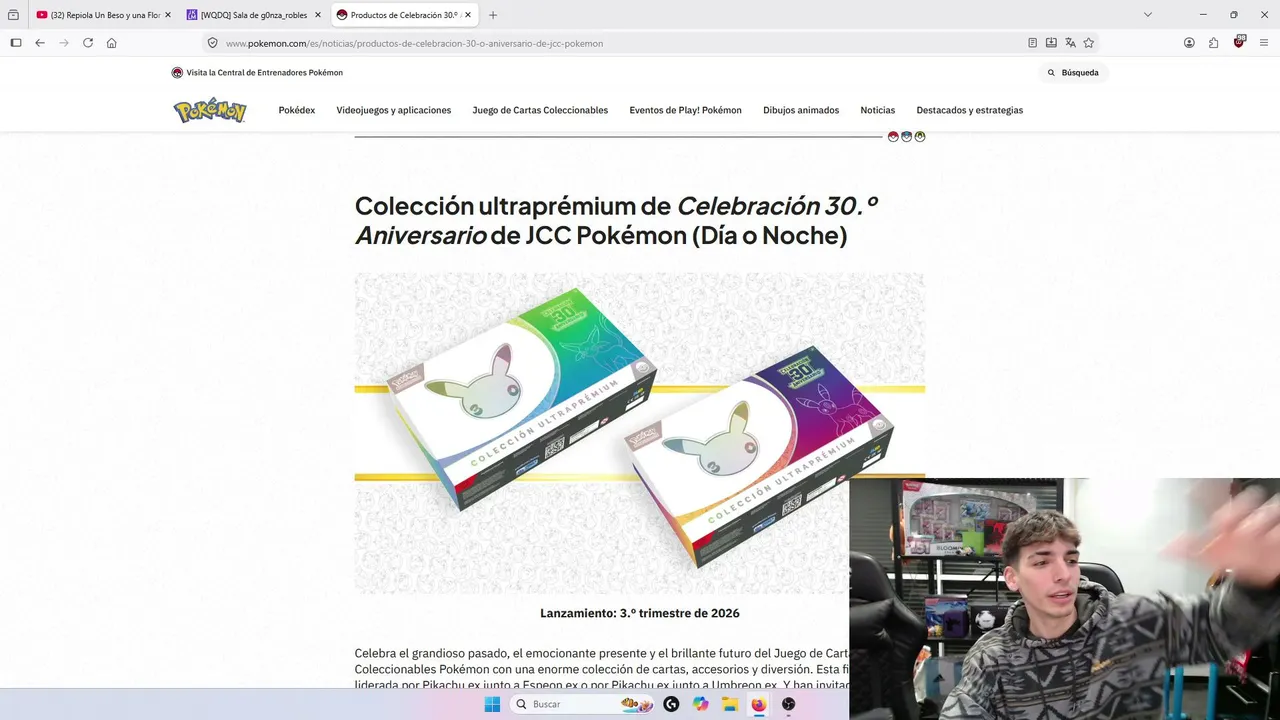Open the Firefox tab overview icon
The width and height of the screenshot is (1280, 720).
(x=13, y=15)
